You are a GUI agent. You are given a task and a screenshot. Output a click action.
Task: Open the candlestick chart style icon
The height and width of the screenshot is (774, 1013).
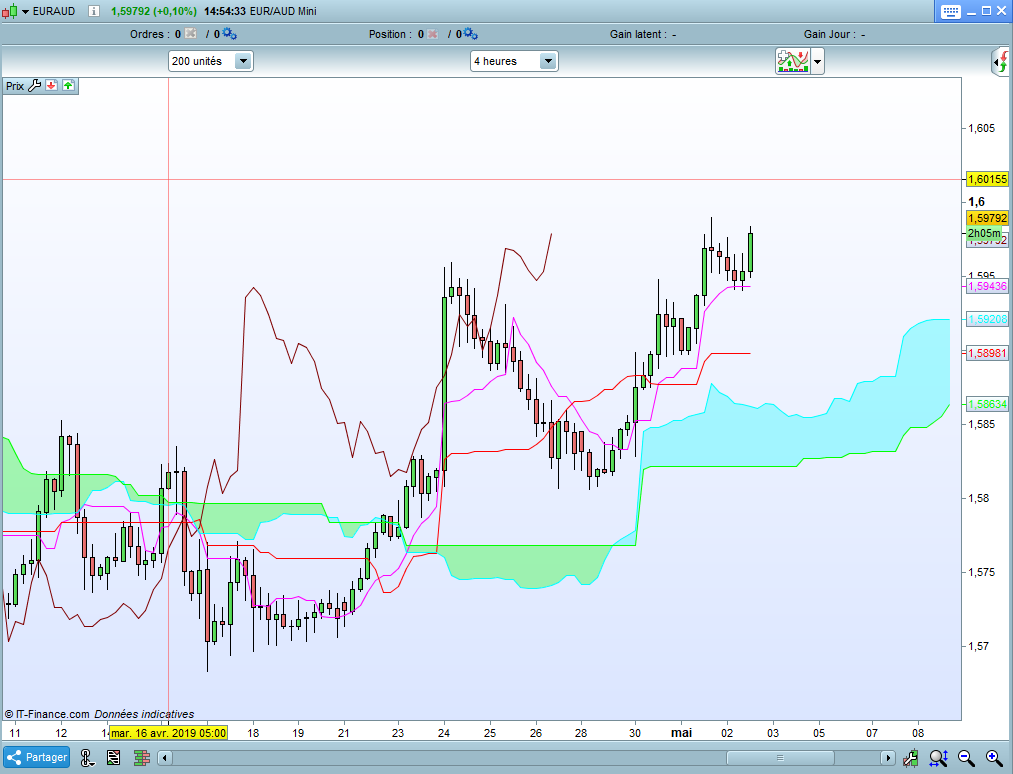click(x=10, y=11)
